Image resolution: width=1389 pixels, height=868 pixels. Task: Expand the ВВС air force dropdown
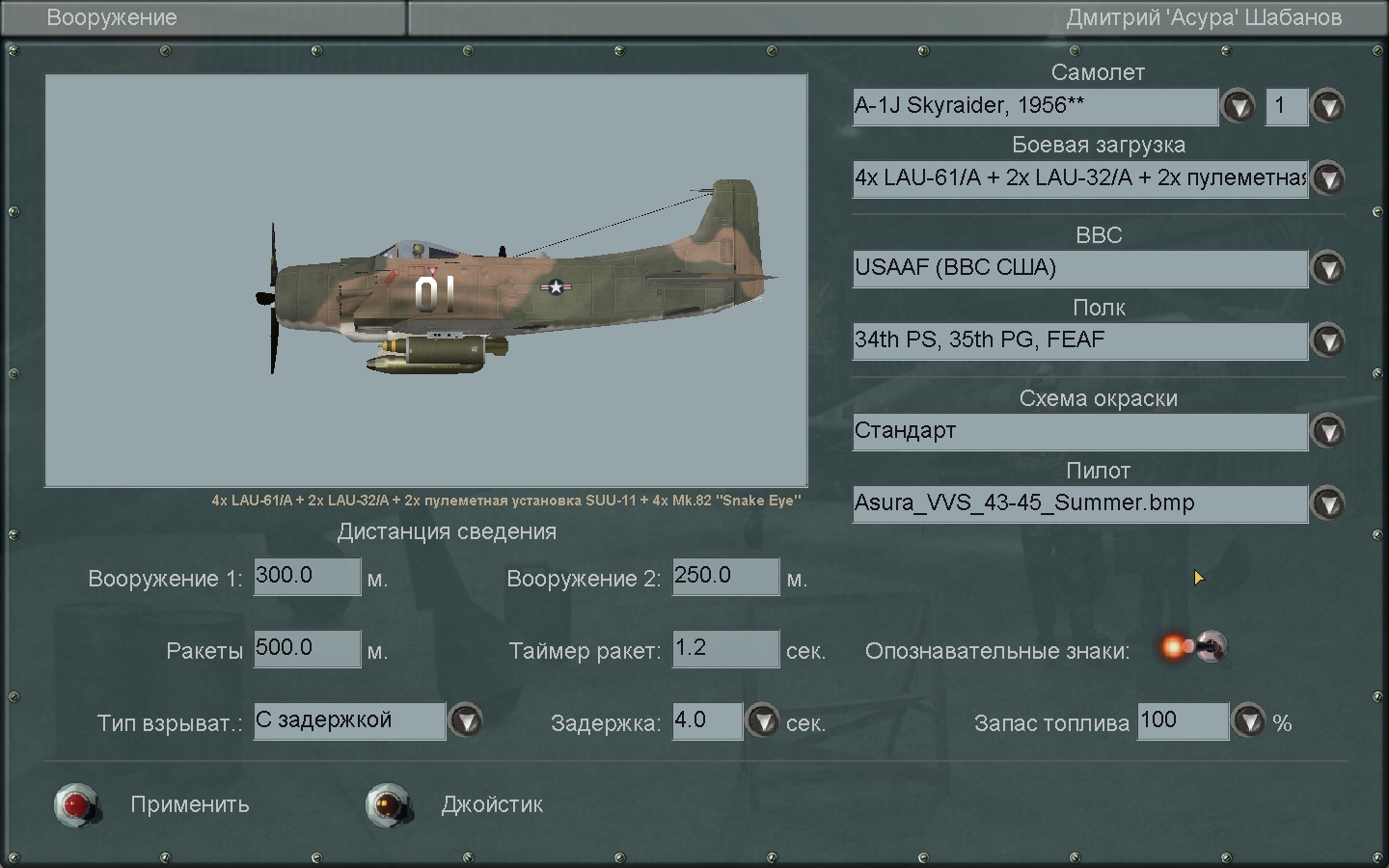coord(1328,268)
